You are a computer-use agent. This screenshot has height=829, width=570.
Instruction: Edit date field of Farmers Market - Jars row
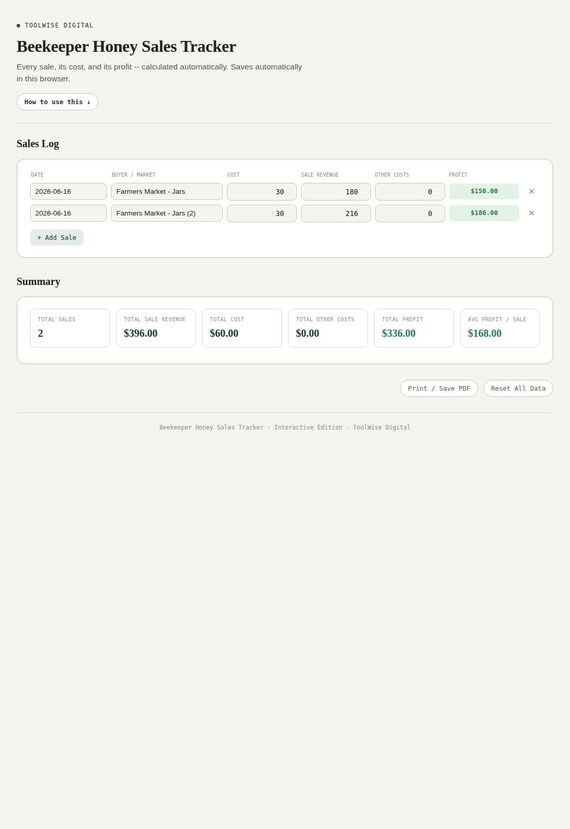68,191
